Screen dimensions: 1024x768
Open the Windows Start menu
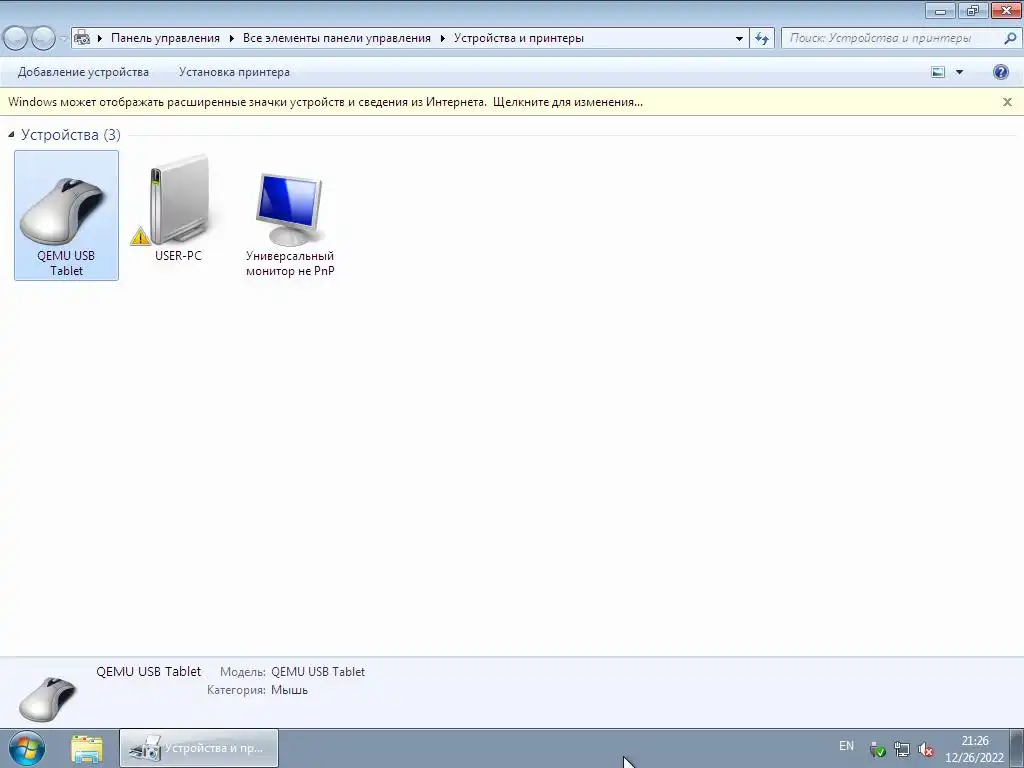click(x=27, y=748)
